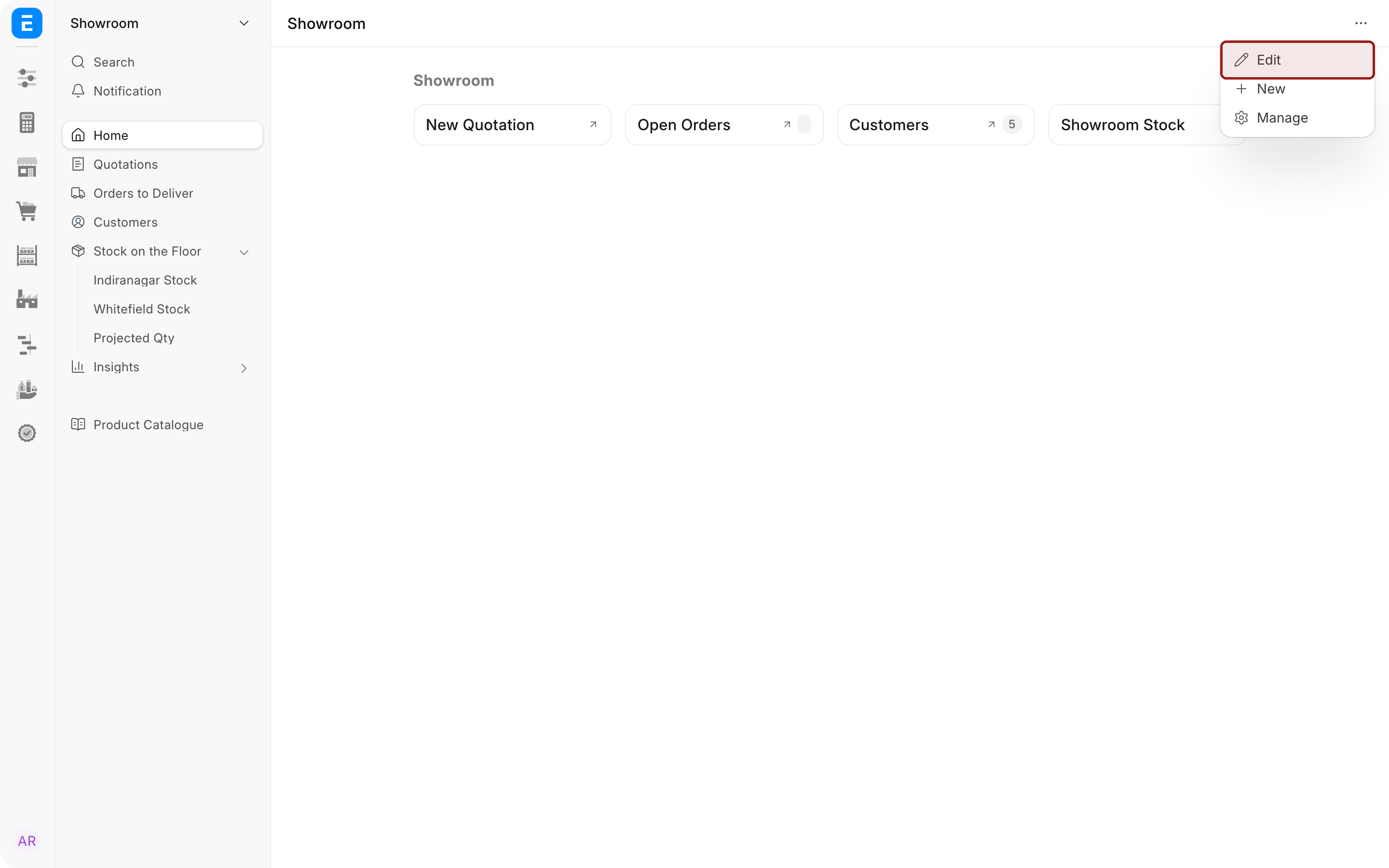Click the three-dot page options button
The width and height of the screenshot is (1389, 868).
click(x=1361, y=24)
